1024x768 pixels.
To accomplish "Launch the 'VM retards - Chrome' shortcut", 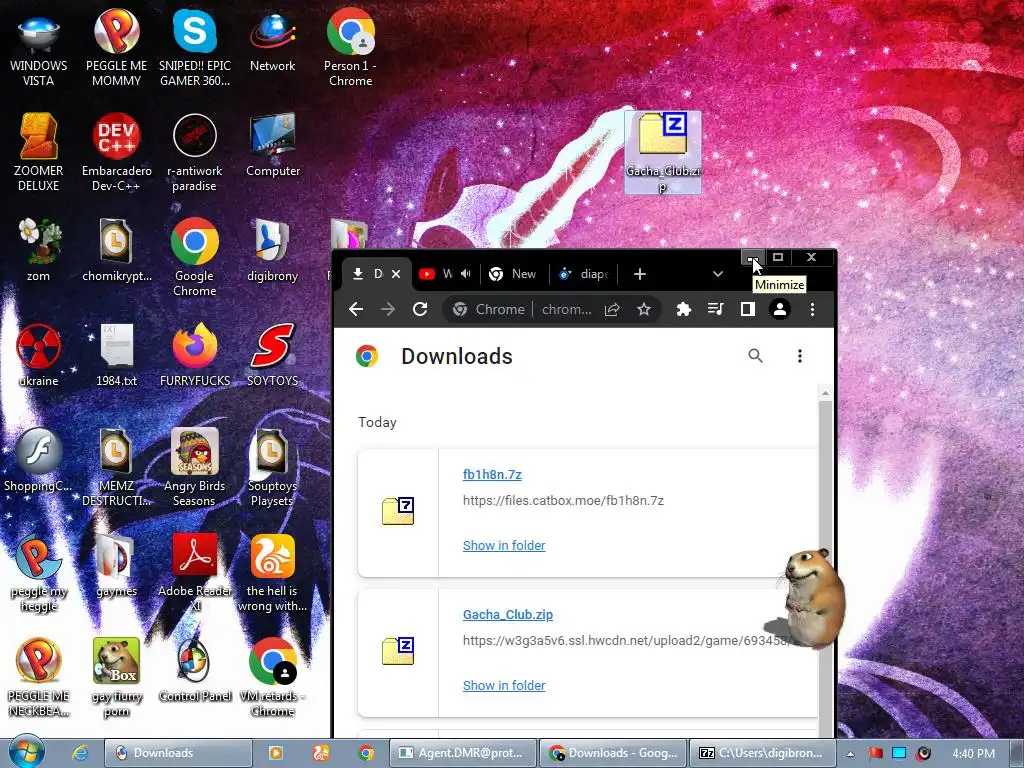I will pos(272,678).
